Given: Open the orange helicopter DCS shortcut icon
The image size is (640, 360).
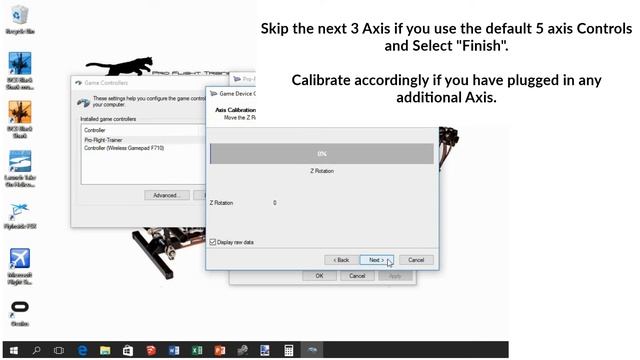Looking at the screenshot, I should click(20, 112).
